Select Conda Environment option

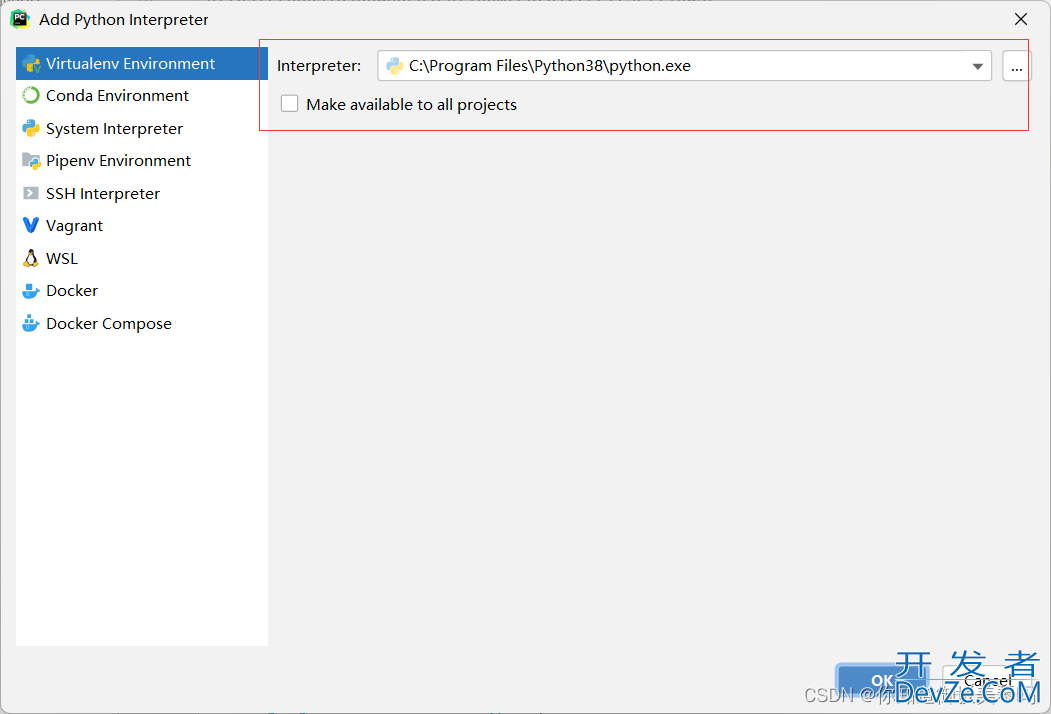coord(142,96)
